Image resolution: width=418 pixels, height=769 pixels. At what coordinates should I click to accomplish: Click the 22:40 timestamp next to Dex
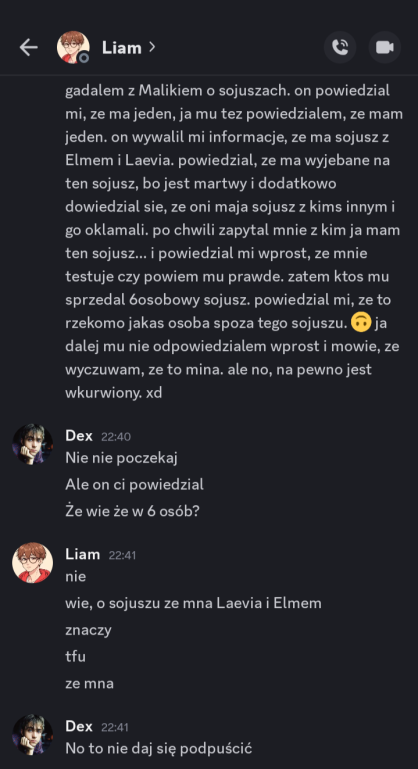[116, 436]
